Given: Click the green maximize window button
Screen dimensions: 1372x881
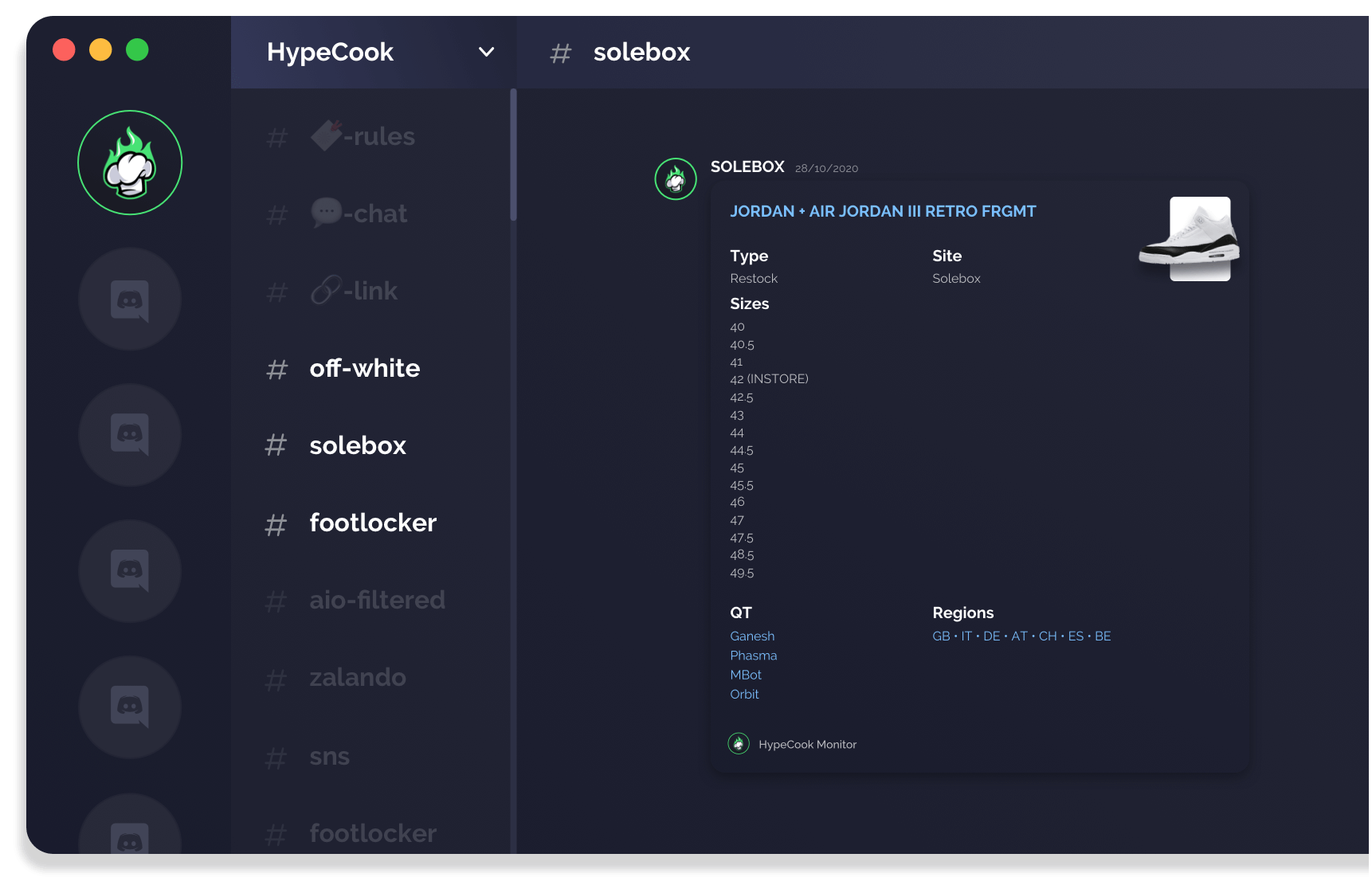Looking at the screenshot, I should click(x=137, y=49).
